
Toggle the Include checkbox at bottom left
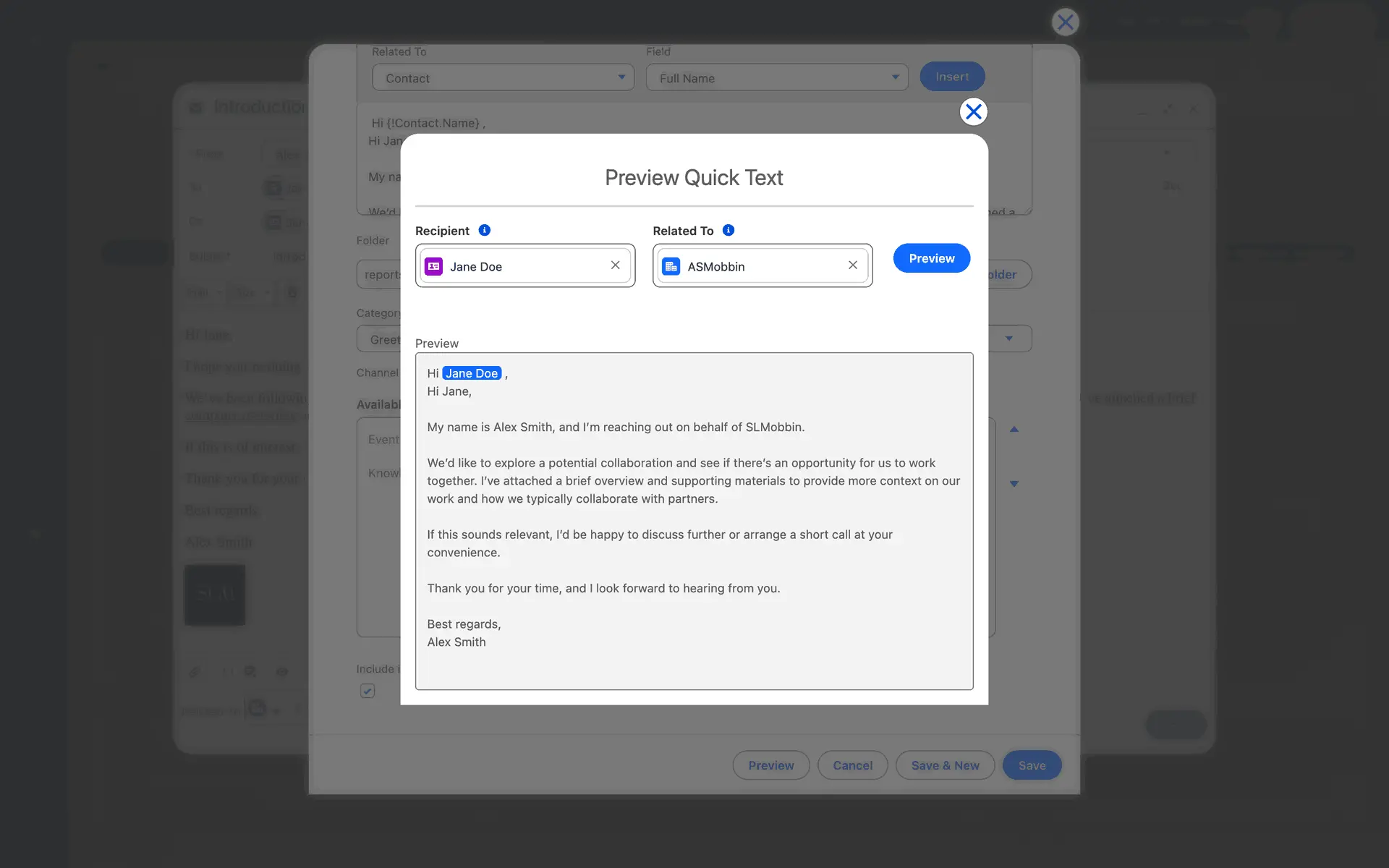point(368,691)
